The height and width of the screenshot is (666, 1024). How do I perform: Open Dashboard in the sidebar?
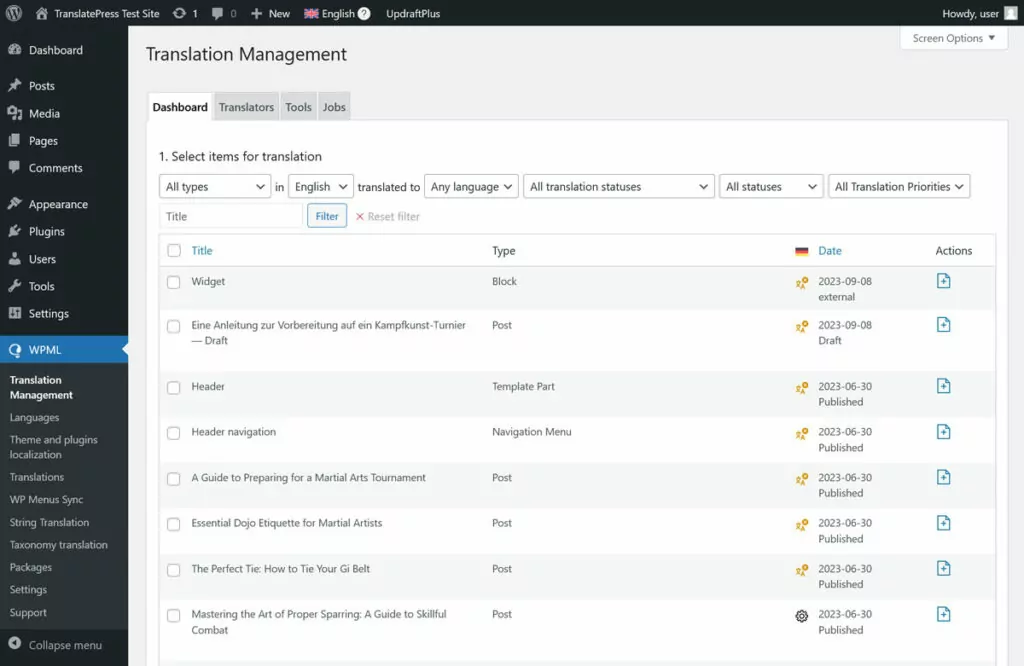click(56, 50)
